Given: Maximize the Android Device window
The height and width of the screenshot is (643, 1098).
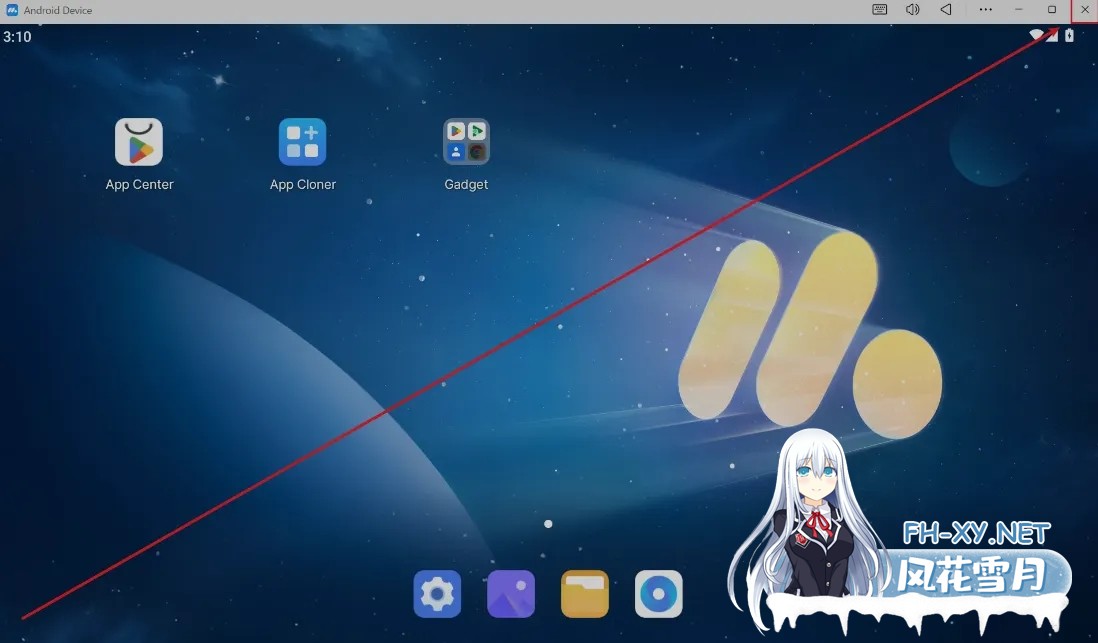Looking at the screenshot, I should (x=1052, y=10).
